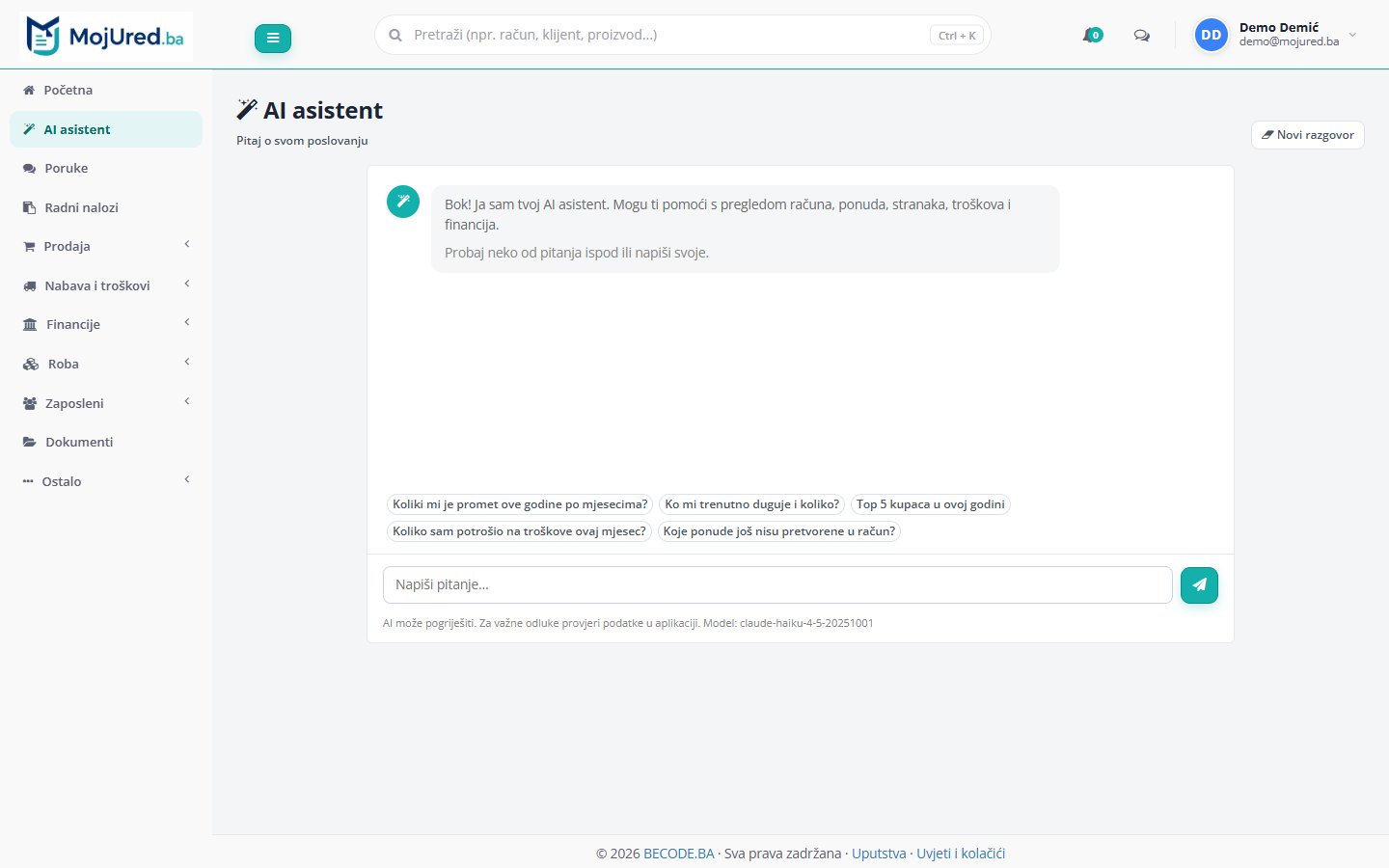Viewport: 1389px width, 868px height.
Task: Start a new chat with Novi razgovor
Action: [1308, 135]
